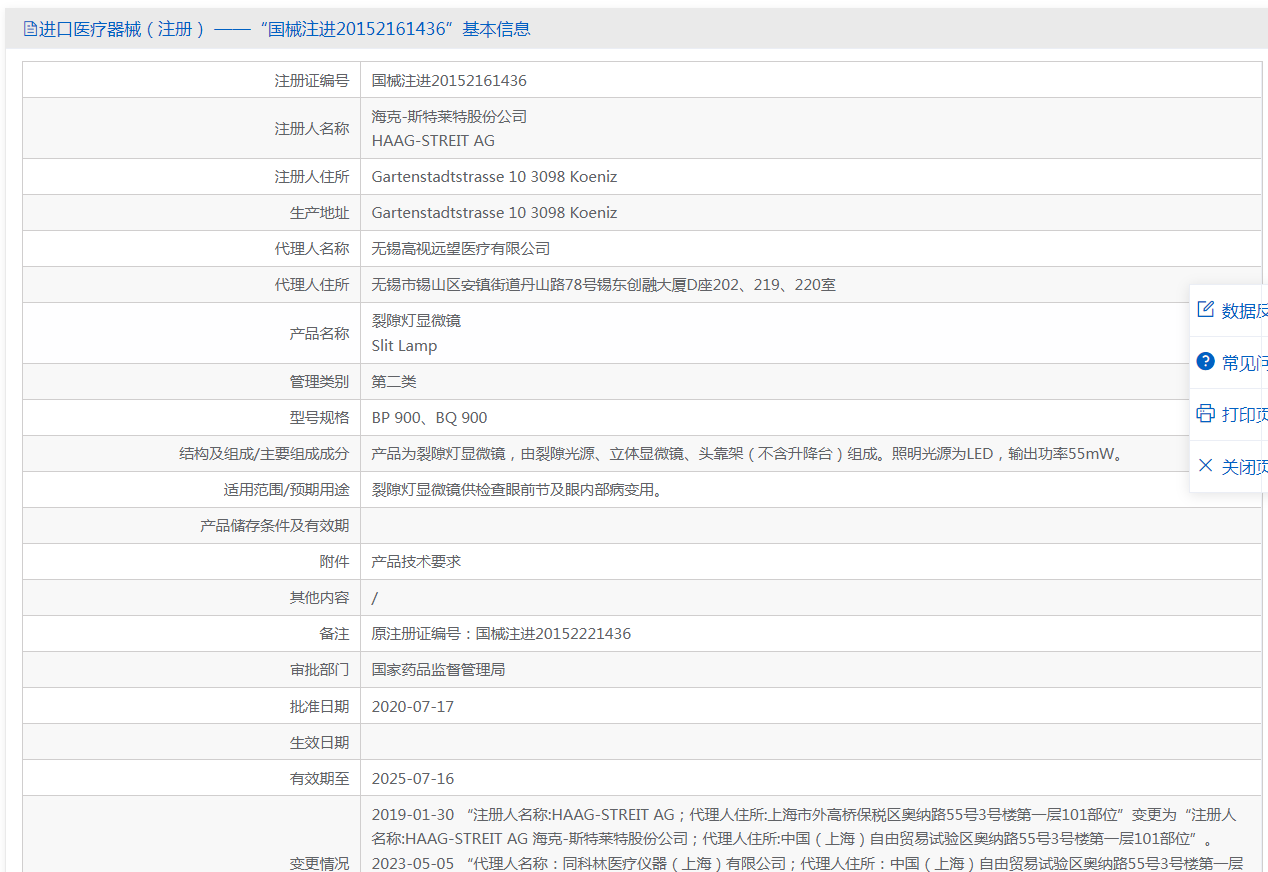The width and height of the screenshot is (1268, 872).
Task: Select the header title ending in 基本信息
Action: point(285,29)
